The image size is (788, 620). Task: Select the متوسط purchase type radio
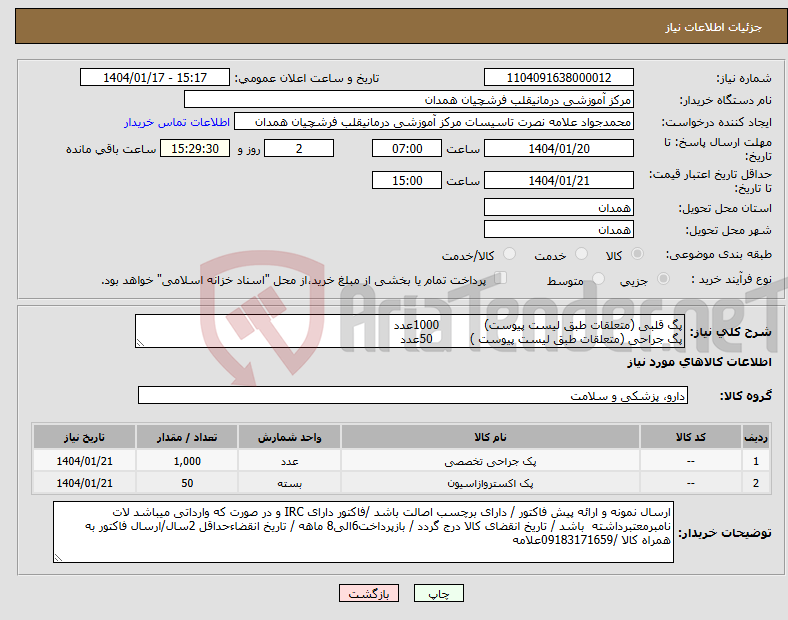point(598,279)
